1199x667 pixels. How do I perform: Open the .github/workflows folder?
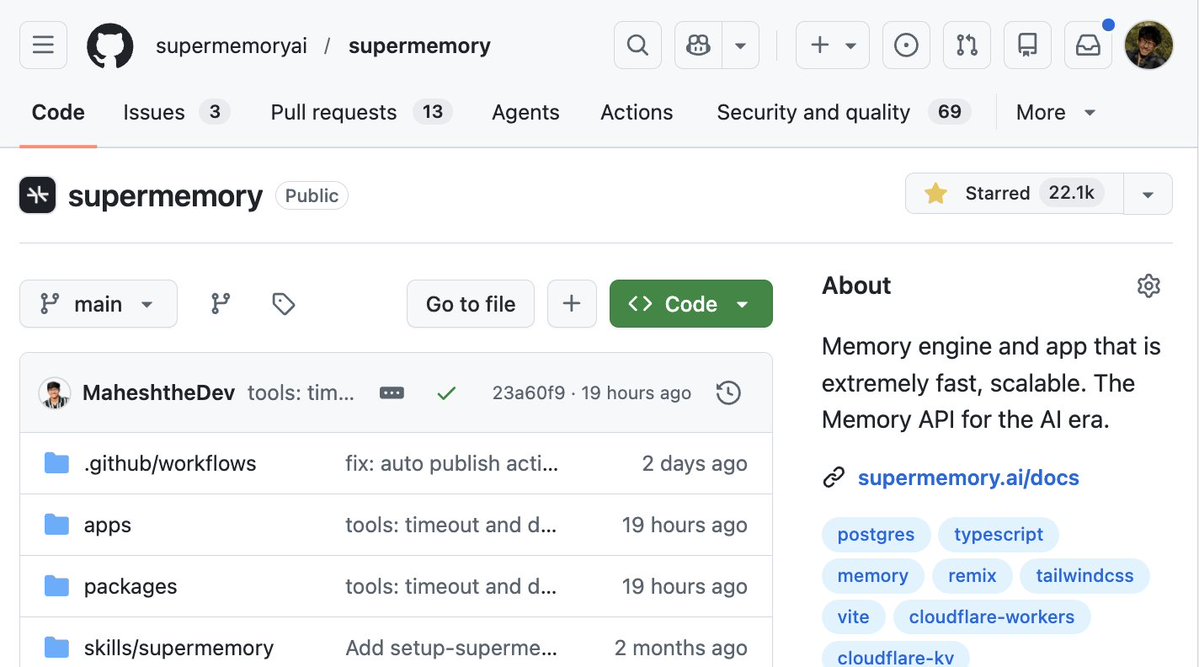[x=170, y=464]
